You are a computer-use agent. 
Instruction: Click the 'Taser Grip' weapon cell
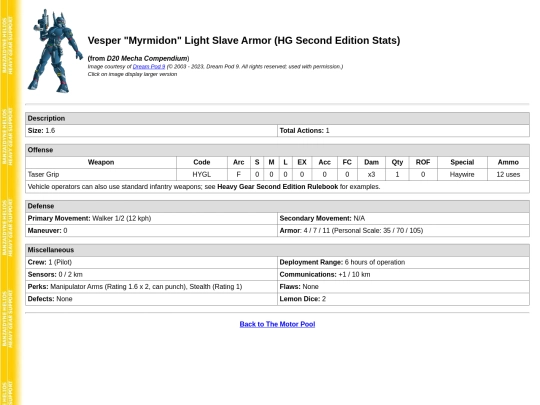[101, 175]
